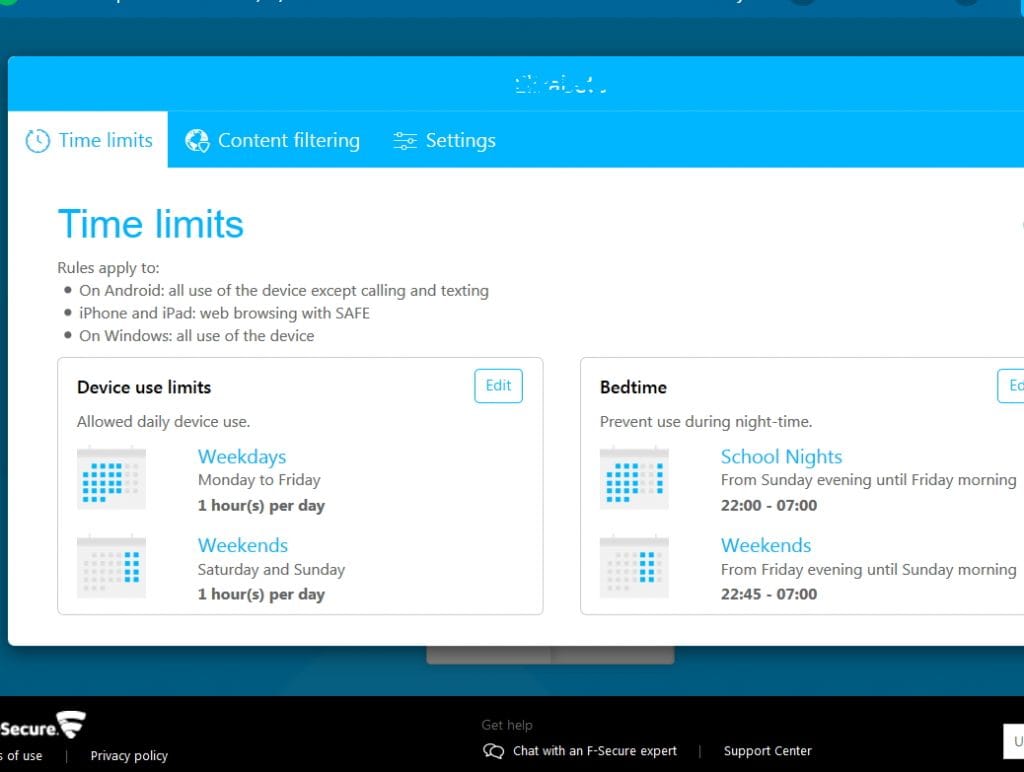Switch to the Content filtering tab
Viewport: 1024px width, 772px height.
pyautogui.click(x=272, y=140)
